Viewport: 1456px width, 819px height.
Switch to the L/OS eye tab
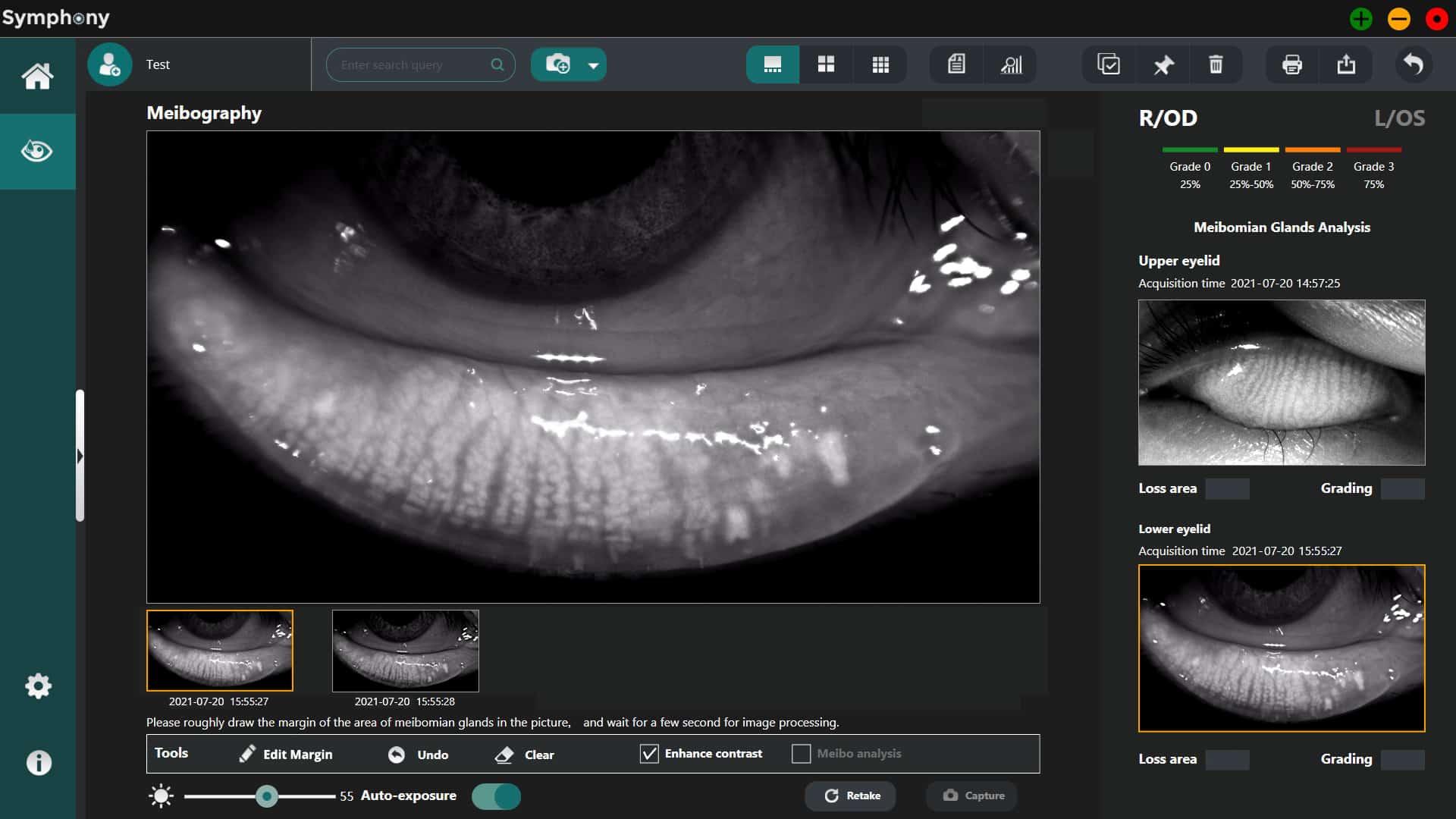coord(1399,118)
